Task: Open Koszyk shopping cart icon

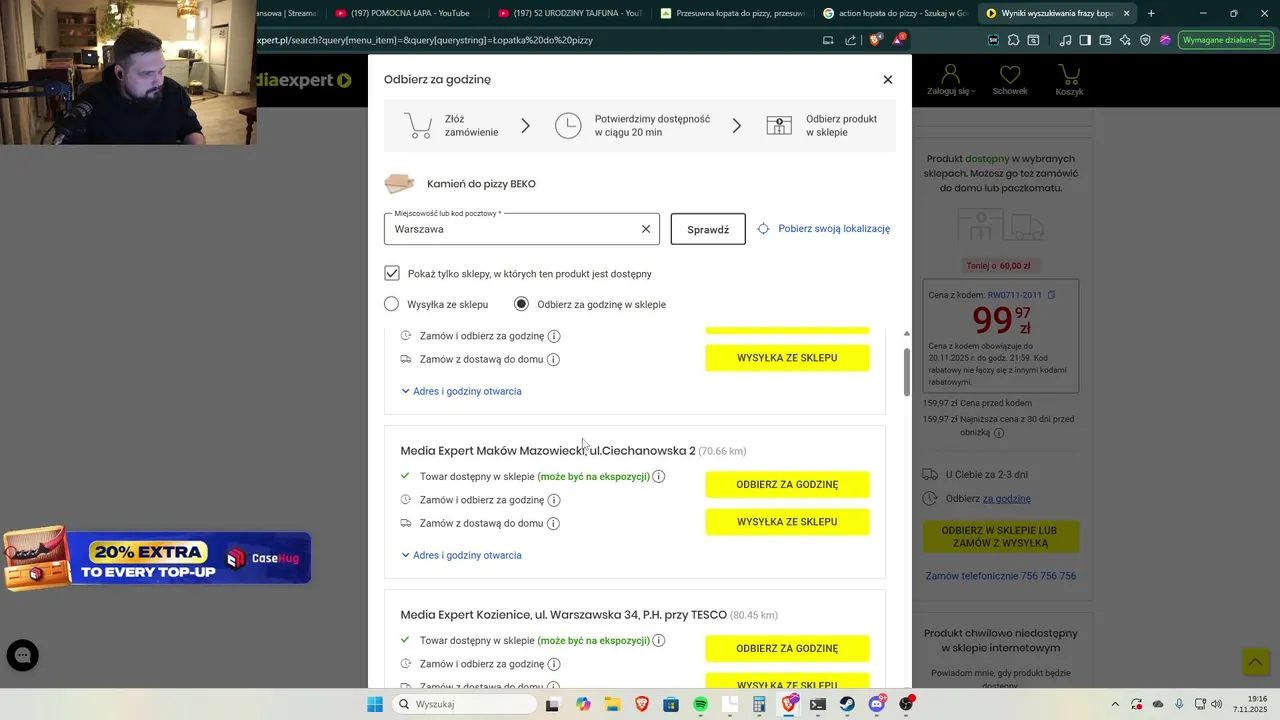Action: click(x=1069, y=80)
